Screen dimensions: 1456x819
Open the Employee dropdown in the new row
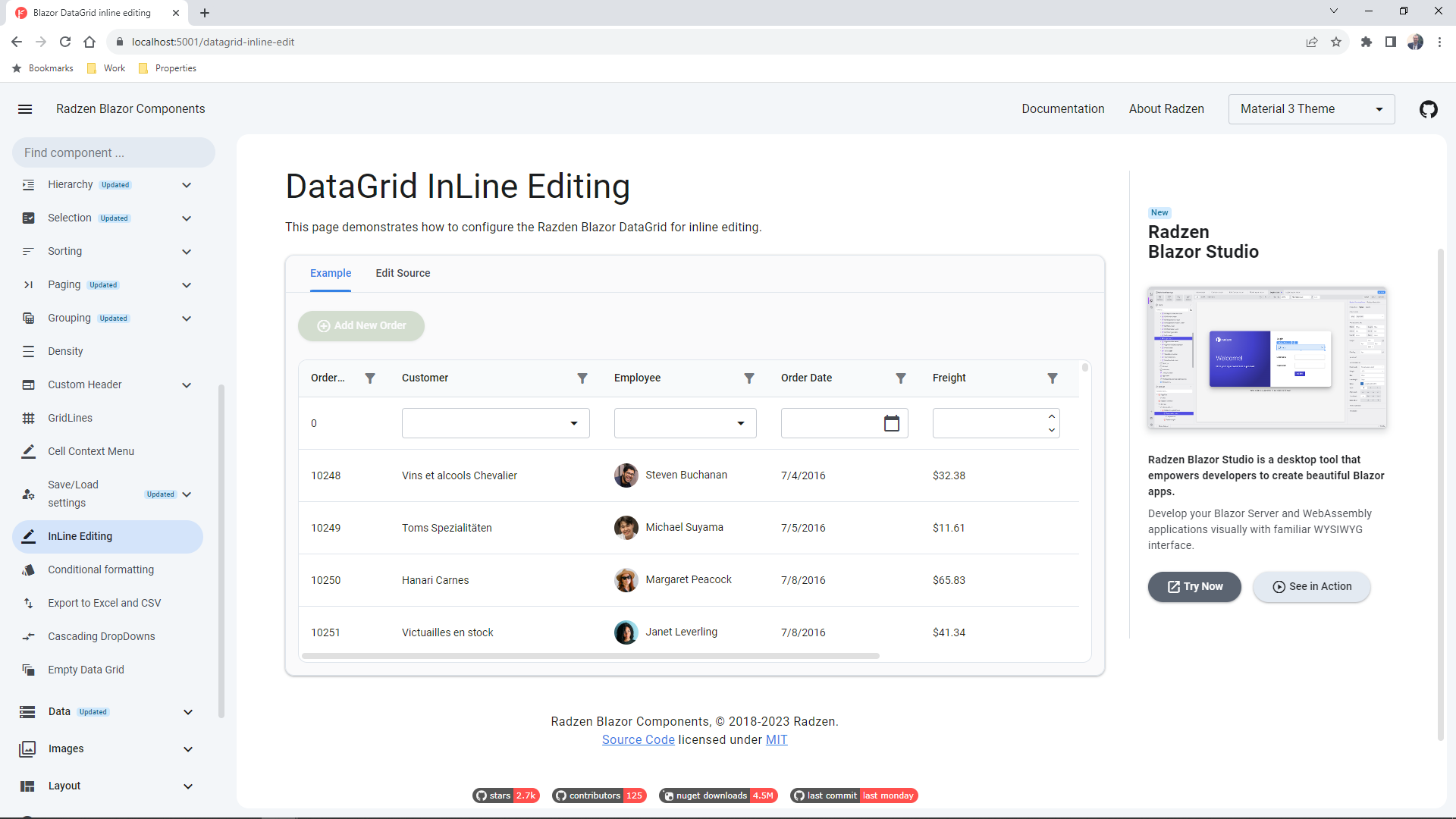686,423
